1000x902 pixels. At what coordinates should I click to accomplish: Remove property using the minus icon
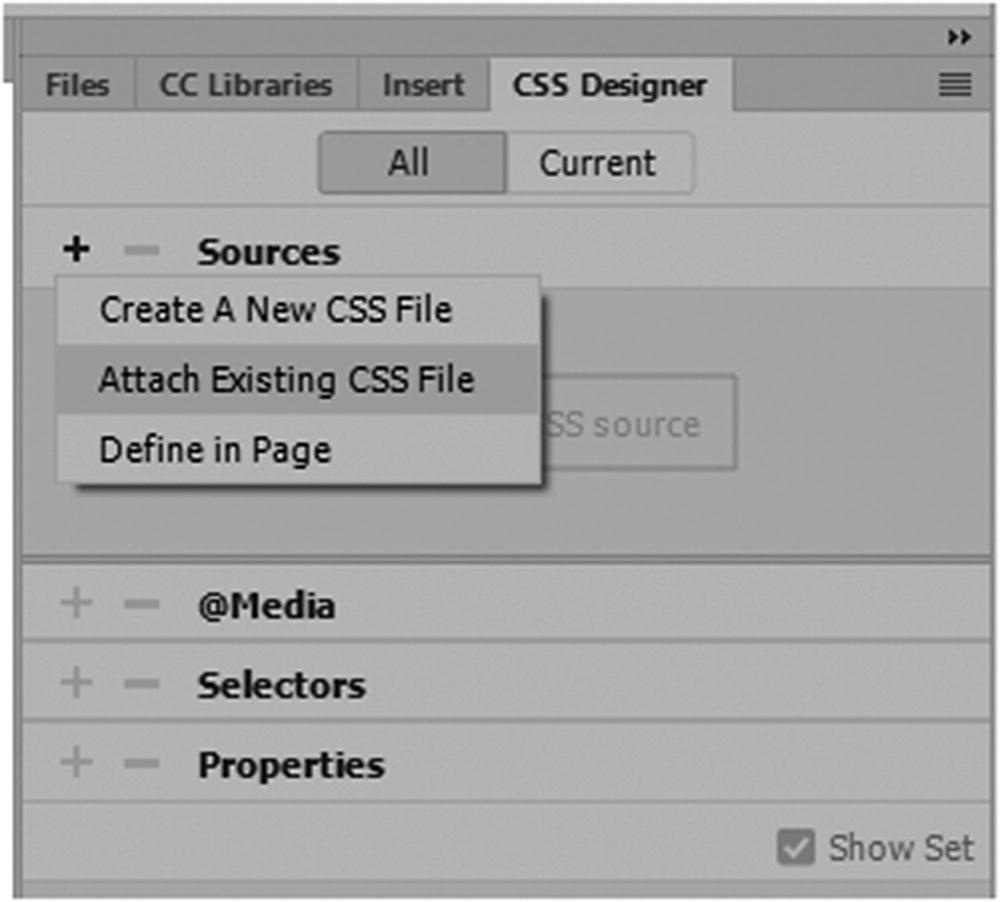[142, 764]
